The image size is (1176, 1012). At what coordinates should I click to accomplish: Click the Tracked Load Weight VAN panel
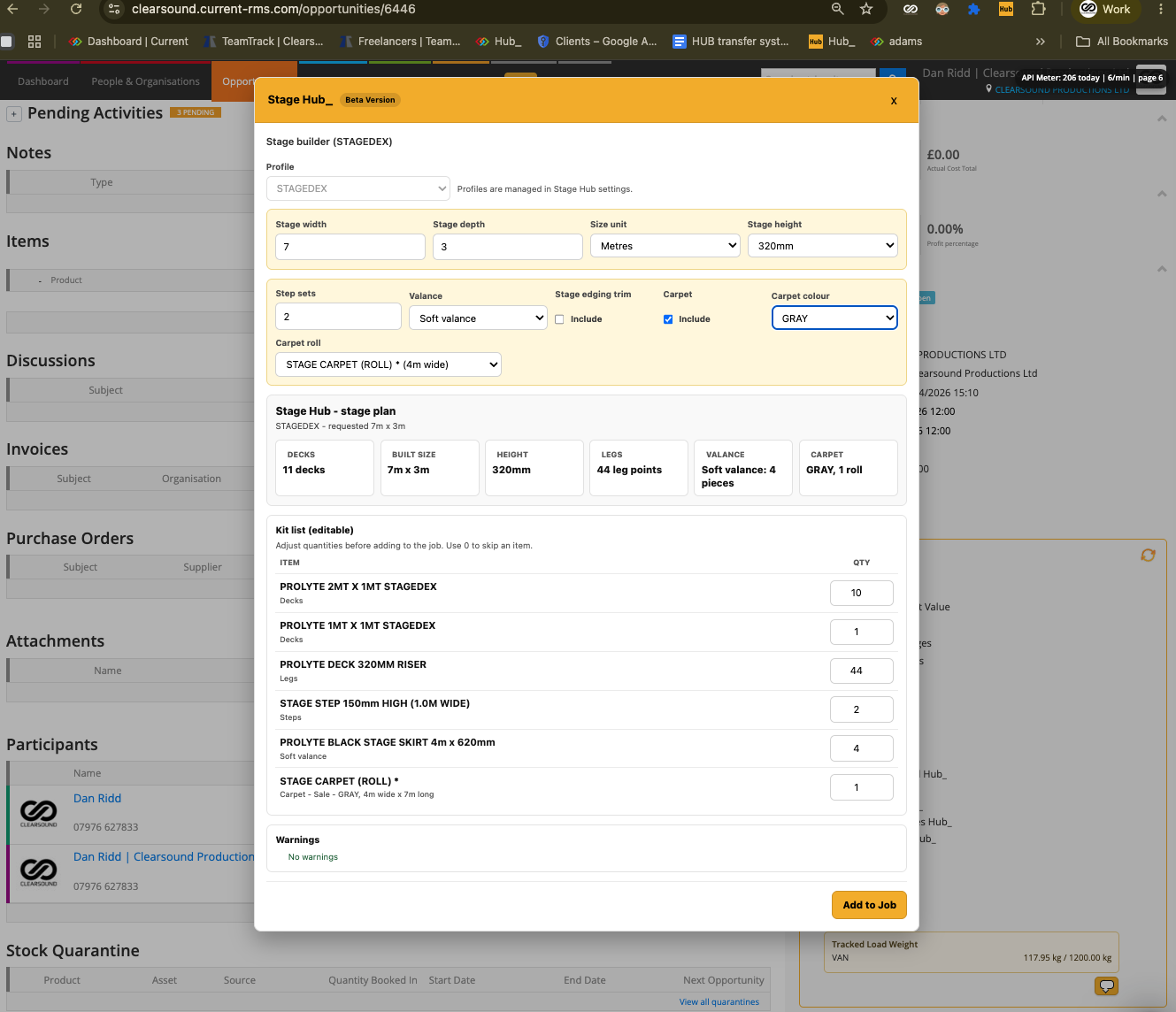click(972, 952)
